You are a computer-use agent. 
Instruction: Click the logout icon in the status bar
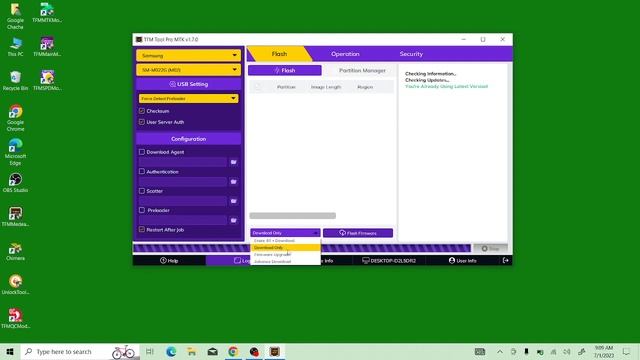pos(505,260)
